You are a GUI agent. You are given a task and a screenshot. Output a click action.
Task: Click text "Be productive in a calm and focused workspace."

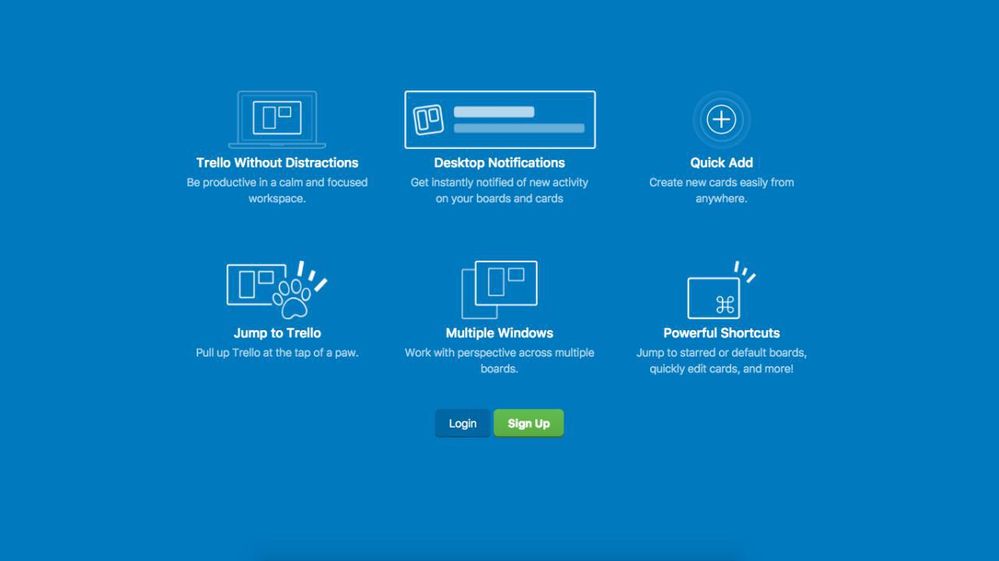tap(277, 190)
